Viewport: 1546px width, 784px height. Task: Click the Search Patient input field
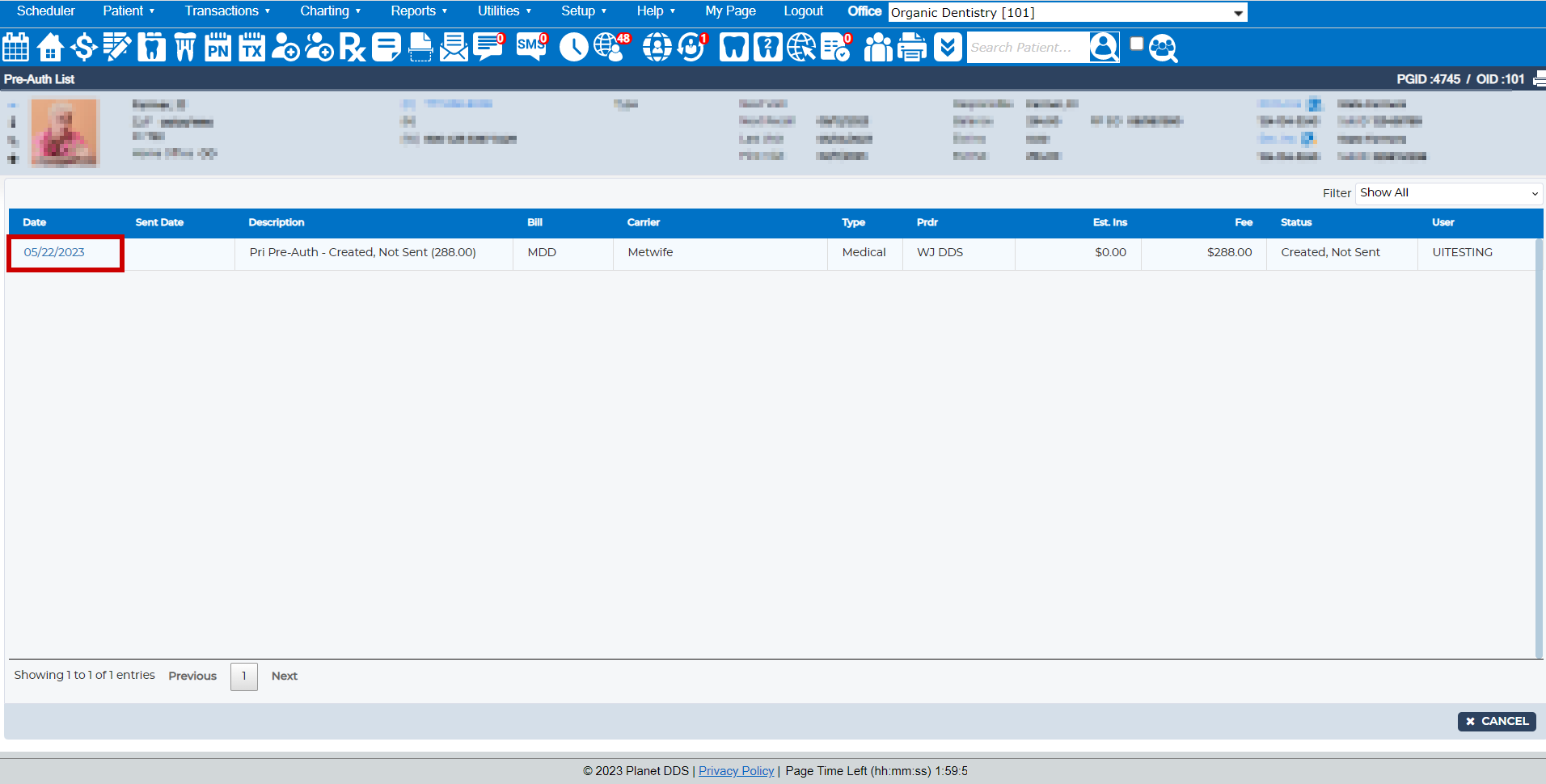(1027, 48)
